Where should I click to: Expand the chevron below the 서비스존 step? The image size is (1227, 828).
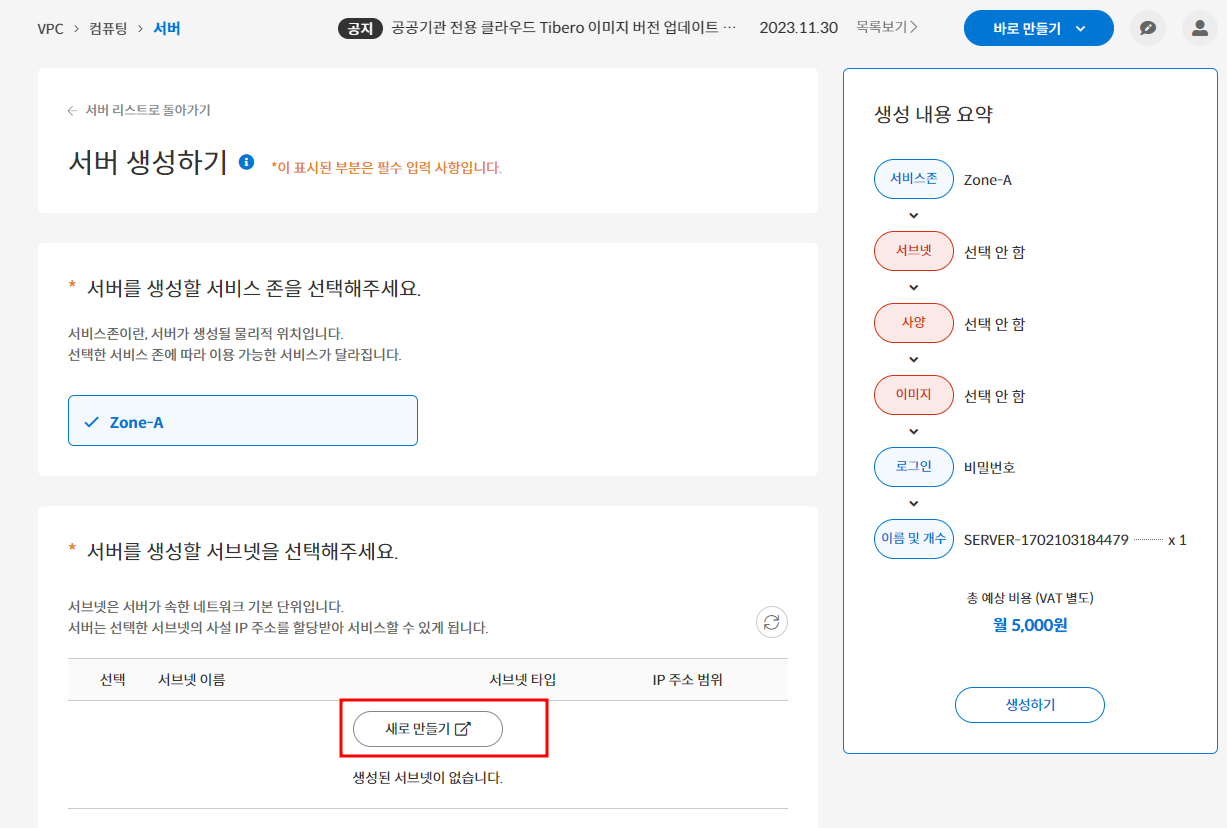[x=913, y=215]
